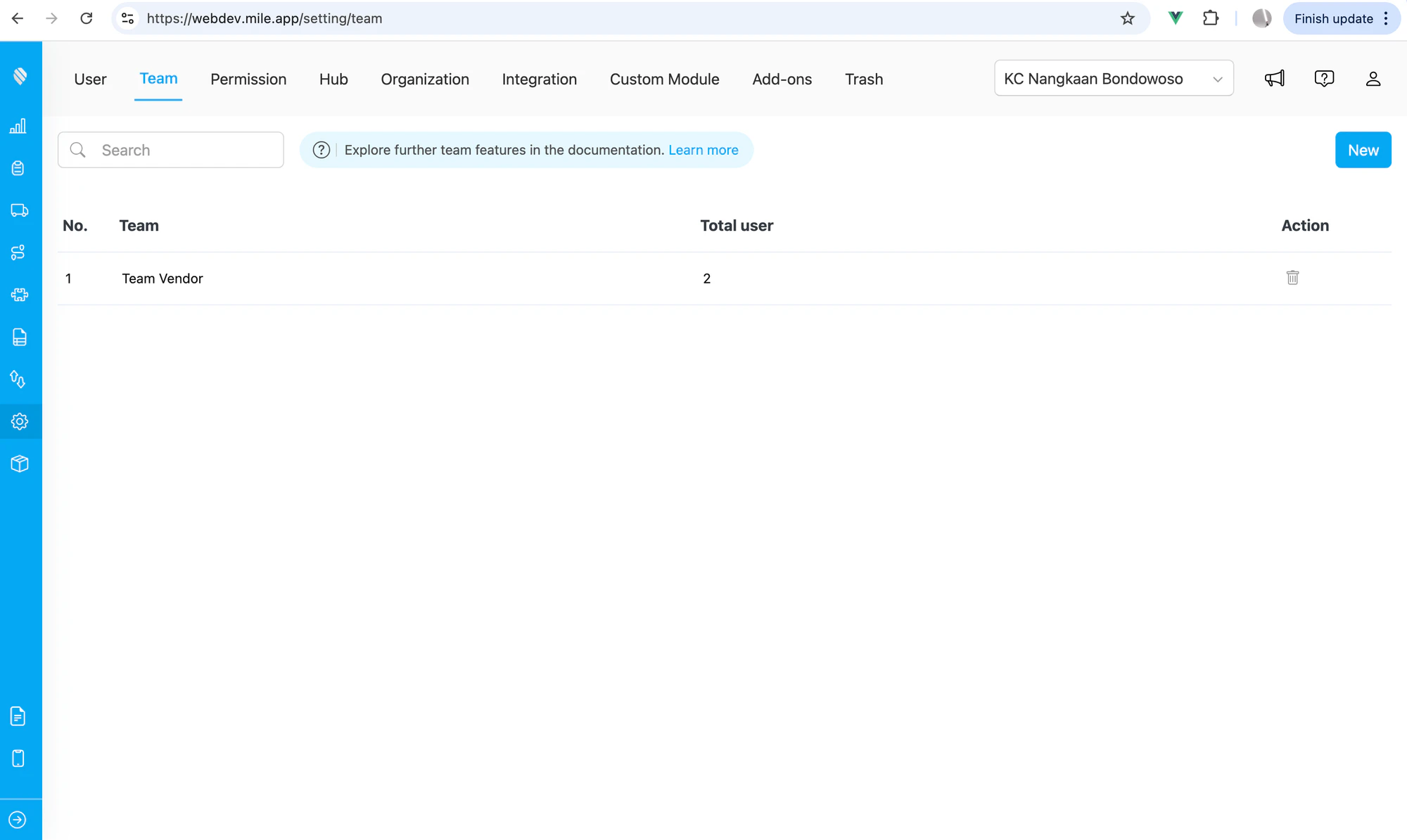Select the Custom Module tab
Screen dimensions: 1407x840
pos(664,79)
